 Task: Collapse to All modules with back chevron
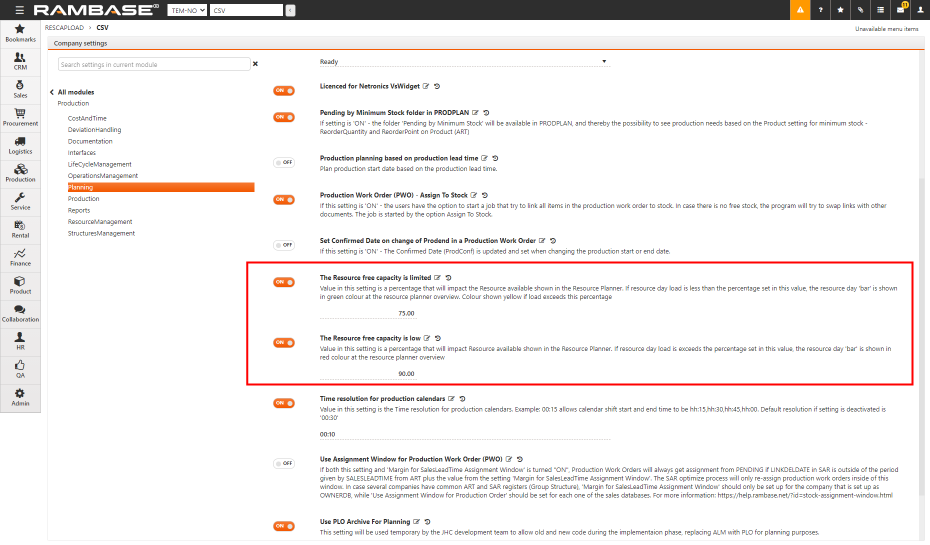click(x=51, y=92)
